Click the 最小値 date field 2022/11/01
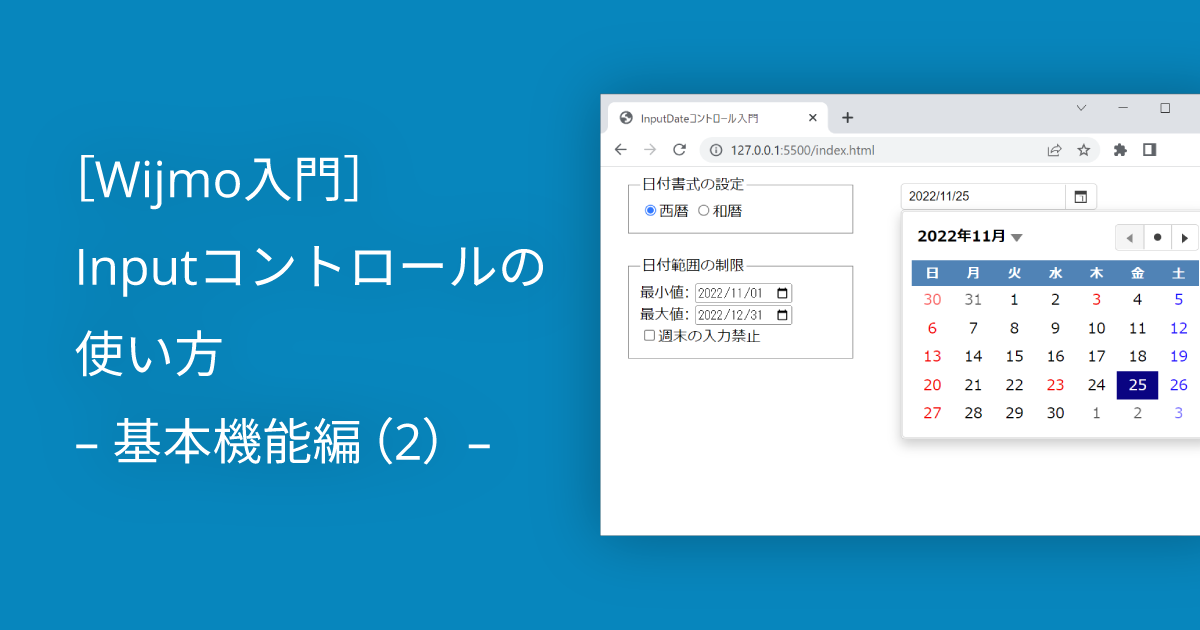Image resolution: width=1200 pixels, height=630 pixels. [743, 294]
